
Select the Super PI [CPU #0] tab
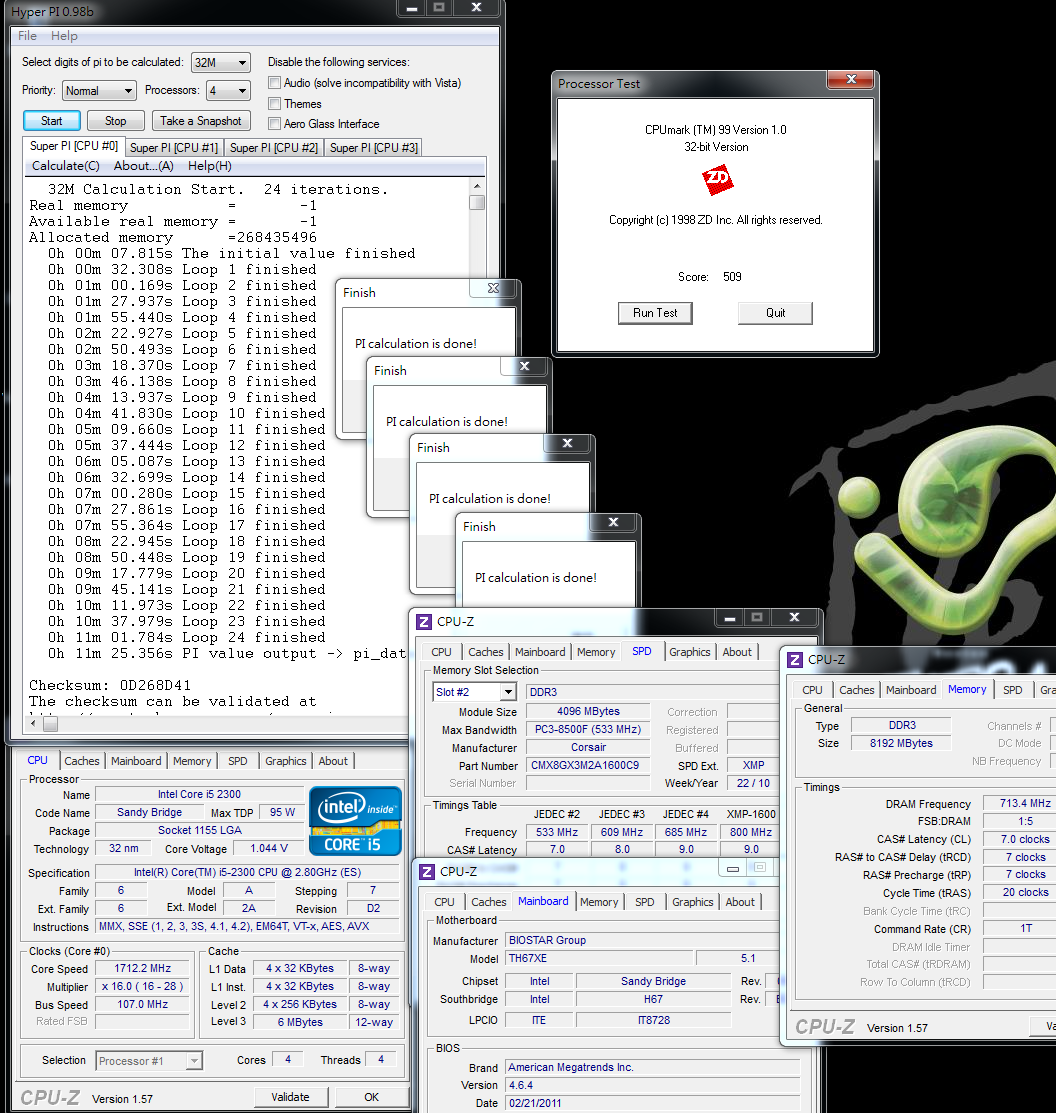(x=73, y=146)
